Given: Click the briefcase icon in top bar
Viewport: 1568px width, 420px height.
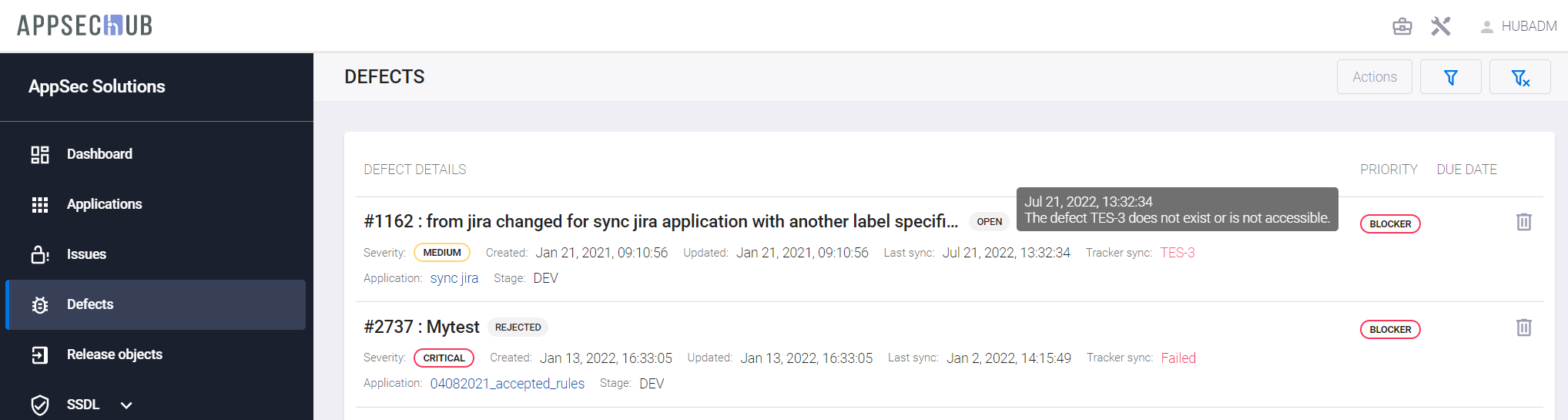Looking at the screenshot, I should 1402,26.
